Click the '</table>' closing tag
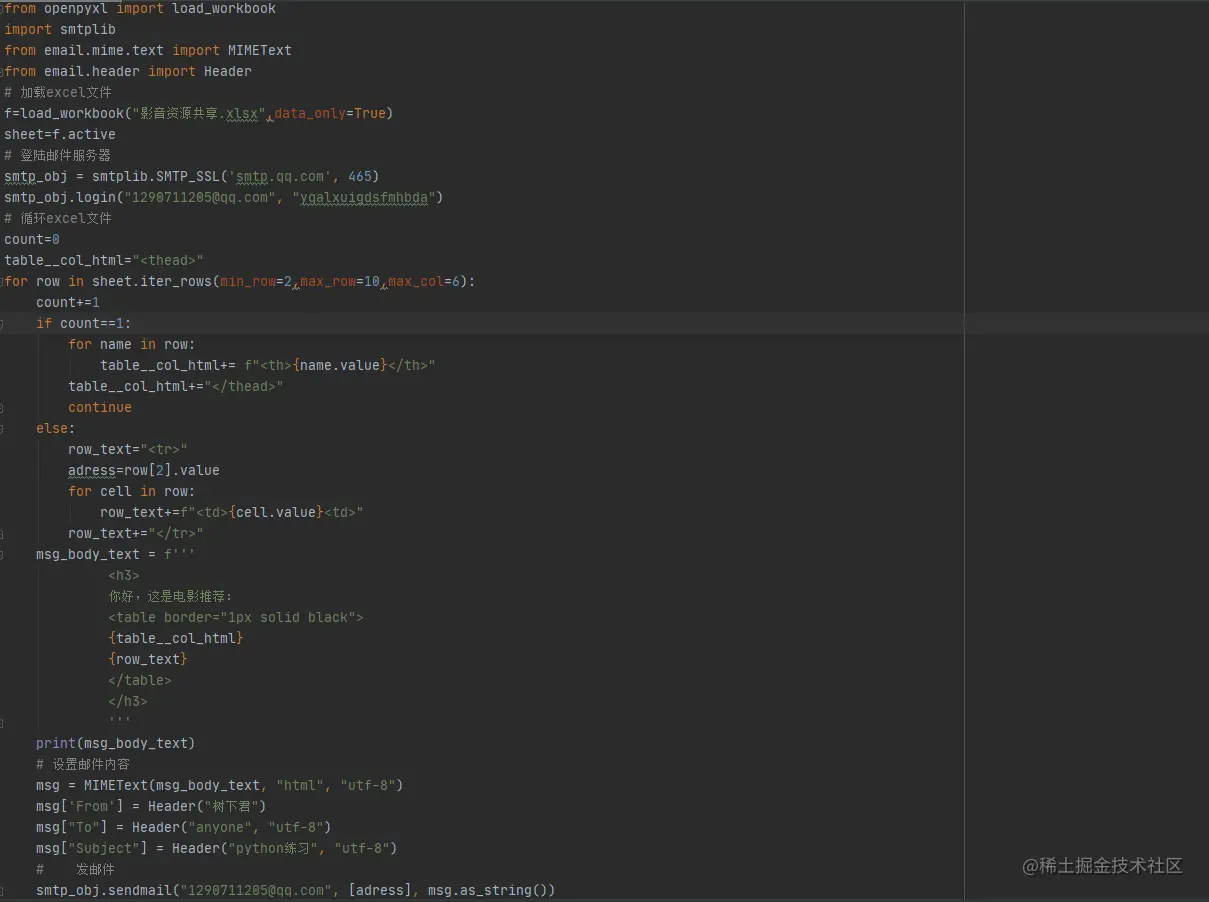Screen dimensions: 1209x902 [140, 680]
